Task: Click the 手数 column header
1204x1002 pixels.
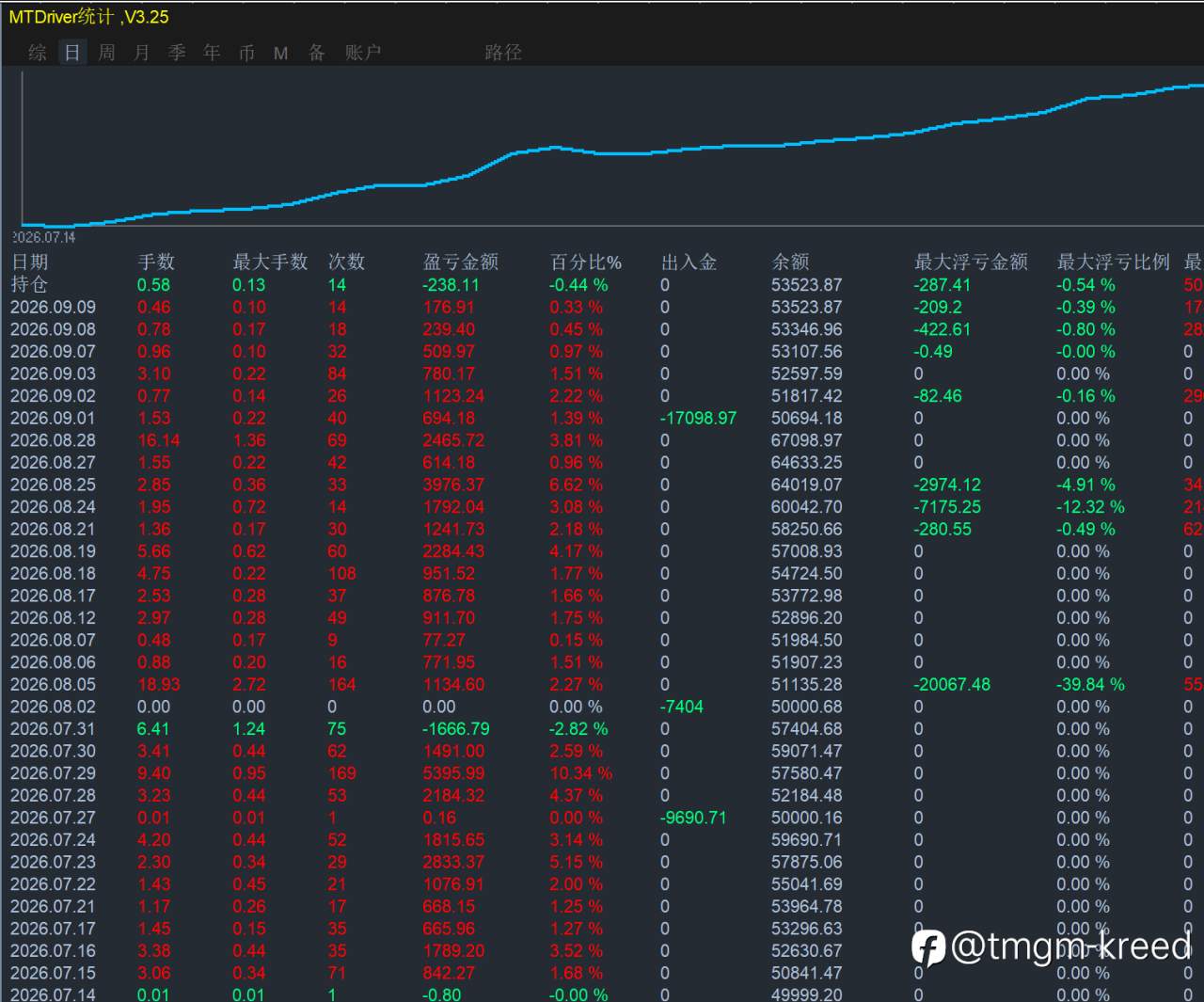Action: 156,262
